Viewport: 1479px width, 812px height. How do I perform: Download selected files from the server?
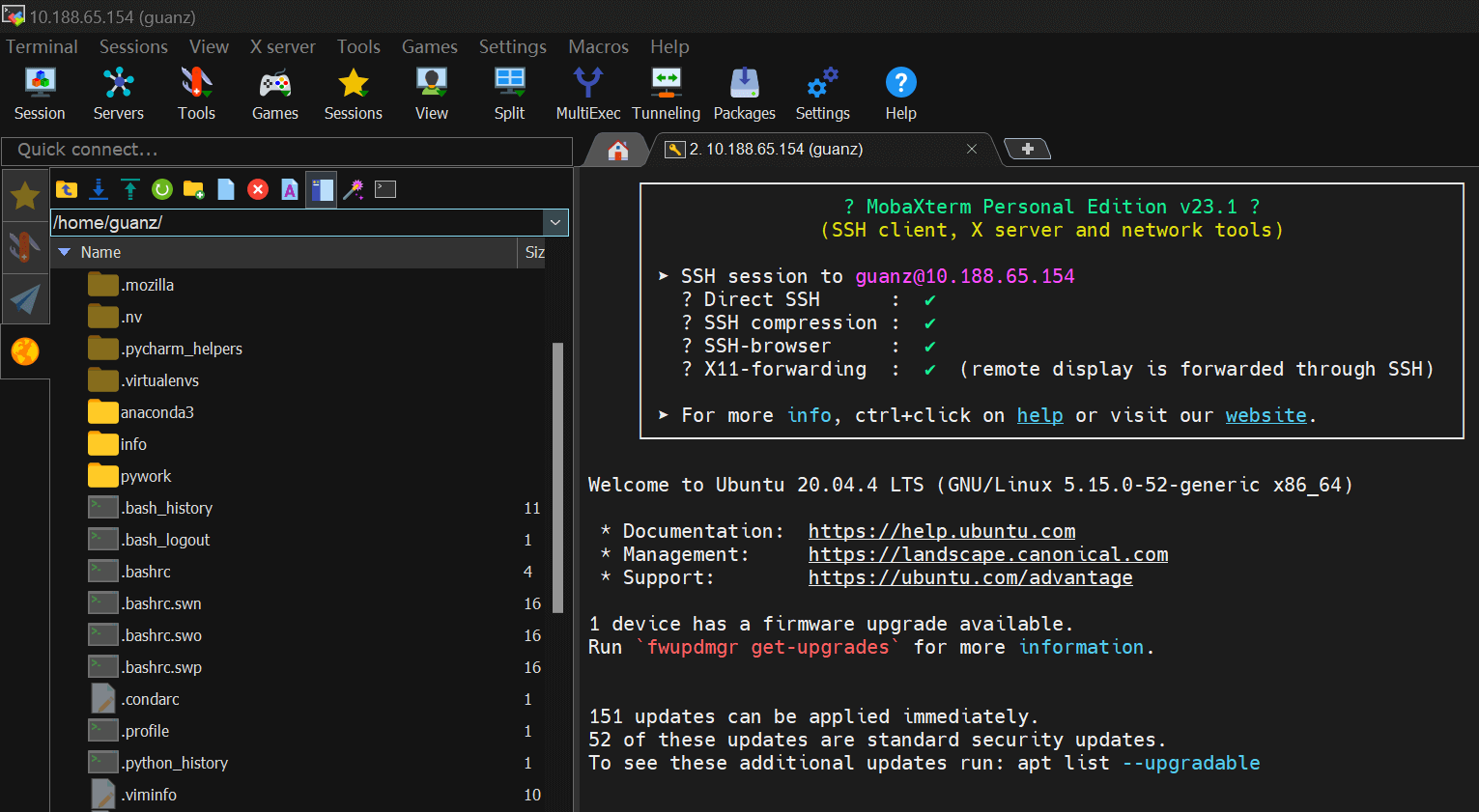pyautogui.click(x=99, y=189)
